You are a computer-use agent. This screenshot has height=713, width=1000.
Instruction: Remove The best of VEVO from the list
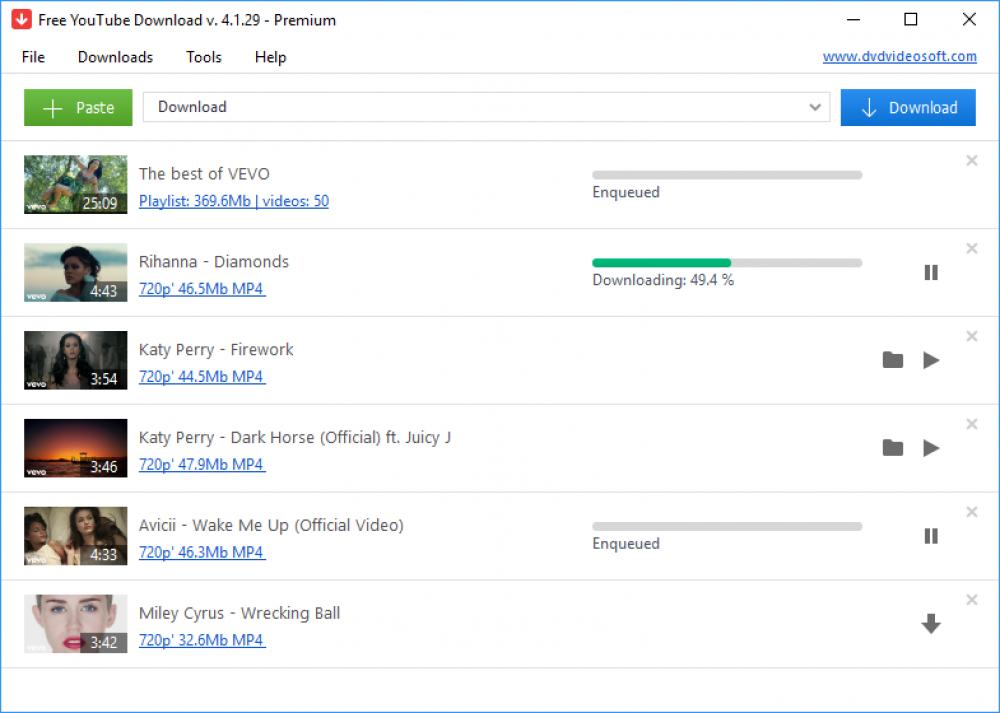[971, 160]
